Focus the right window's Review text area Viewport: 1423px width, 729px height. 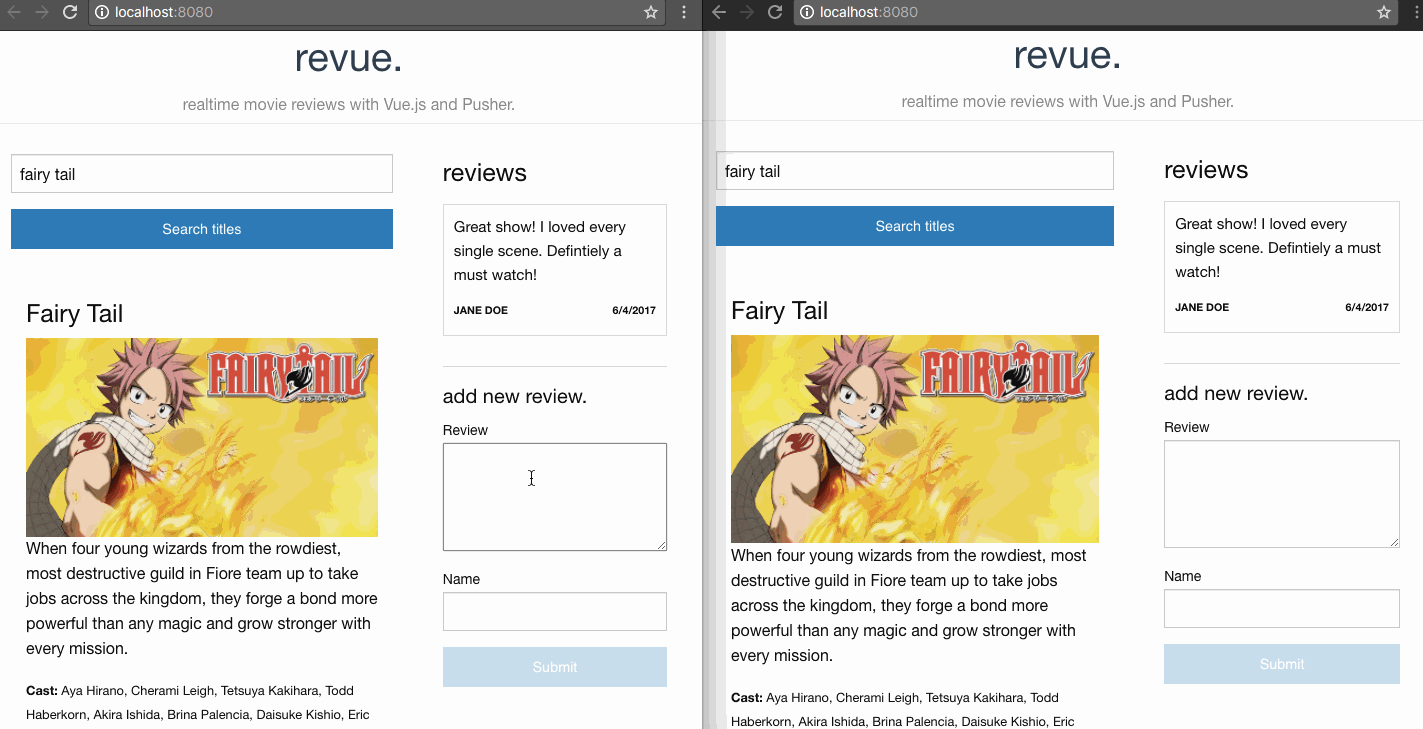tap(1281, 494)
